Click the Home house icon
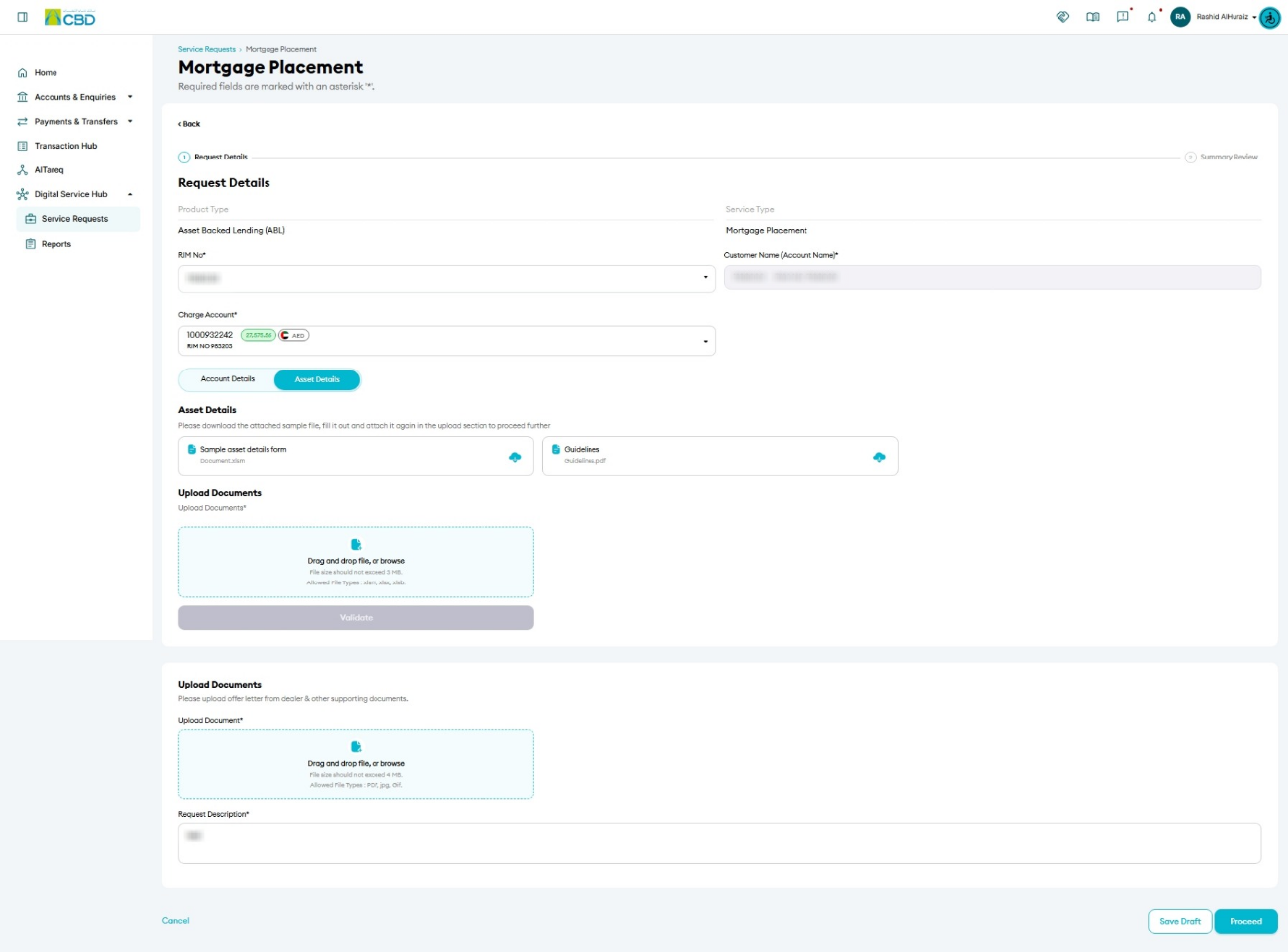The image size is (1288, 952). click(x=23, y=73)
